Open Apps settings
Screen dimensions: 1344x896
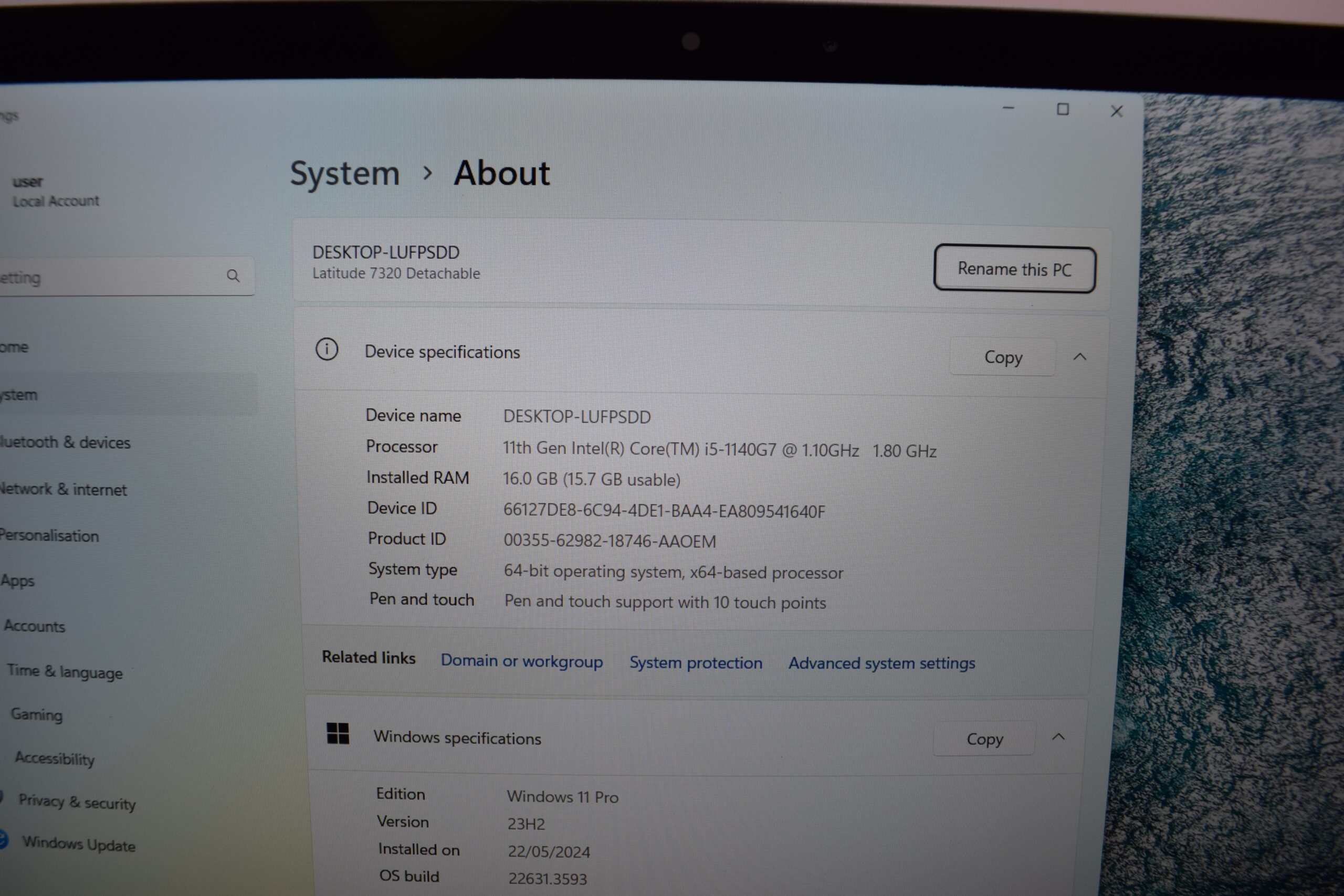pyautogui.click(x=18, y=581)
